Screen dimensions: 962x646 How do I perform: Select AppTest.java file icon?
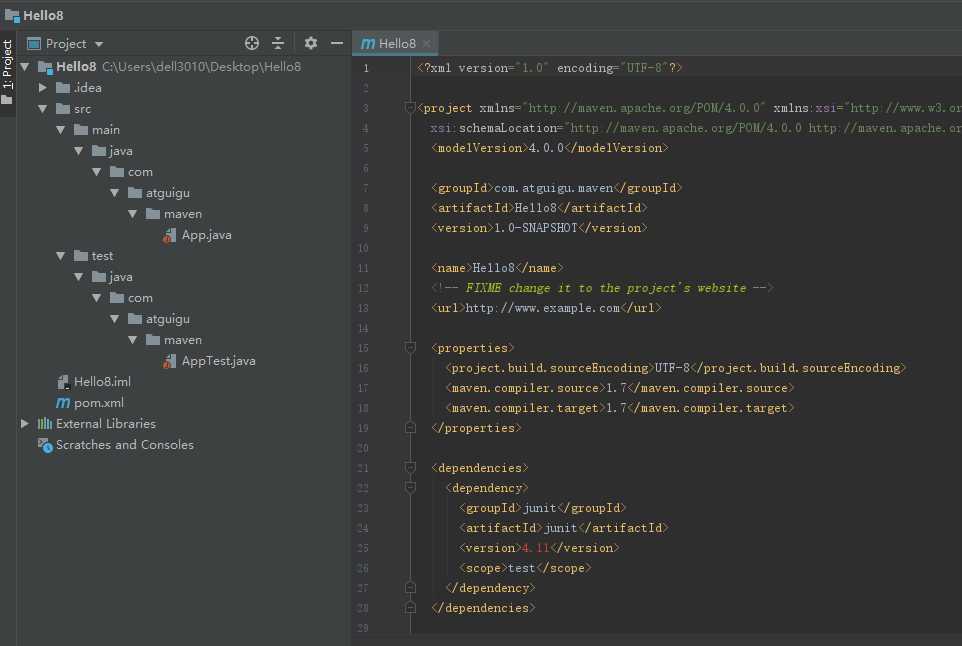(x=169, y=361)
